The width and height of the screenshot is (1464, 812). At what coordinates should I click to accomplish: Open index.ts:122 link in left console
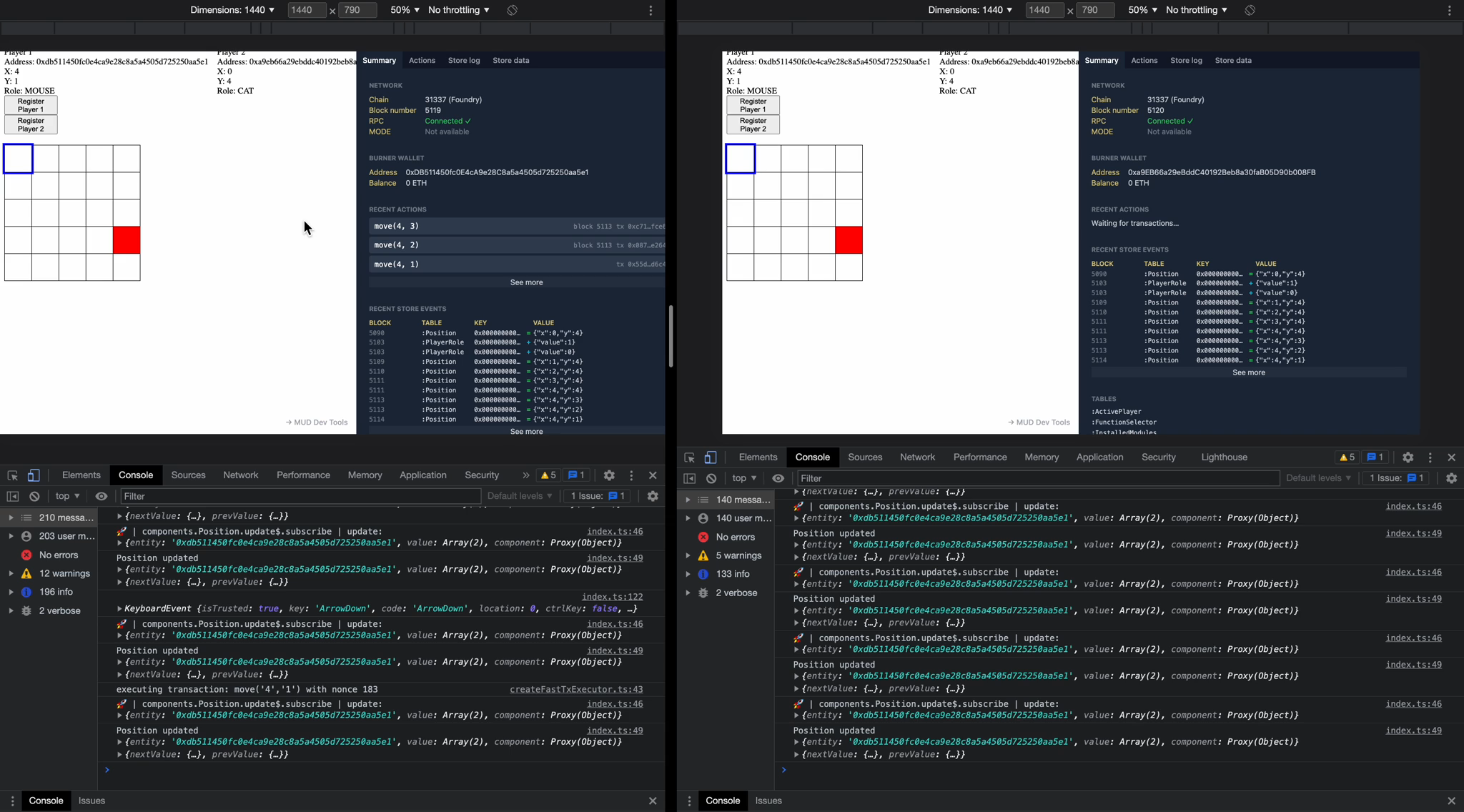(612, 597)
